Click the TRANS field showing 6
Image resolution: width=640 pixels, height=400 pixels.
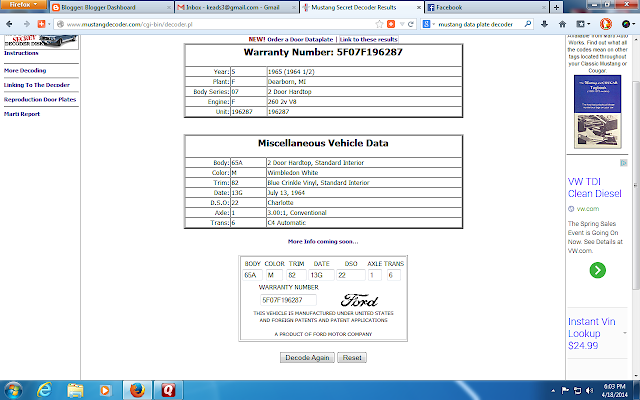click(x=393, y=275)
